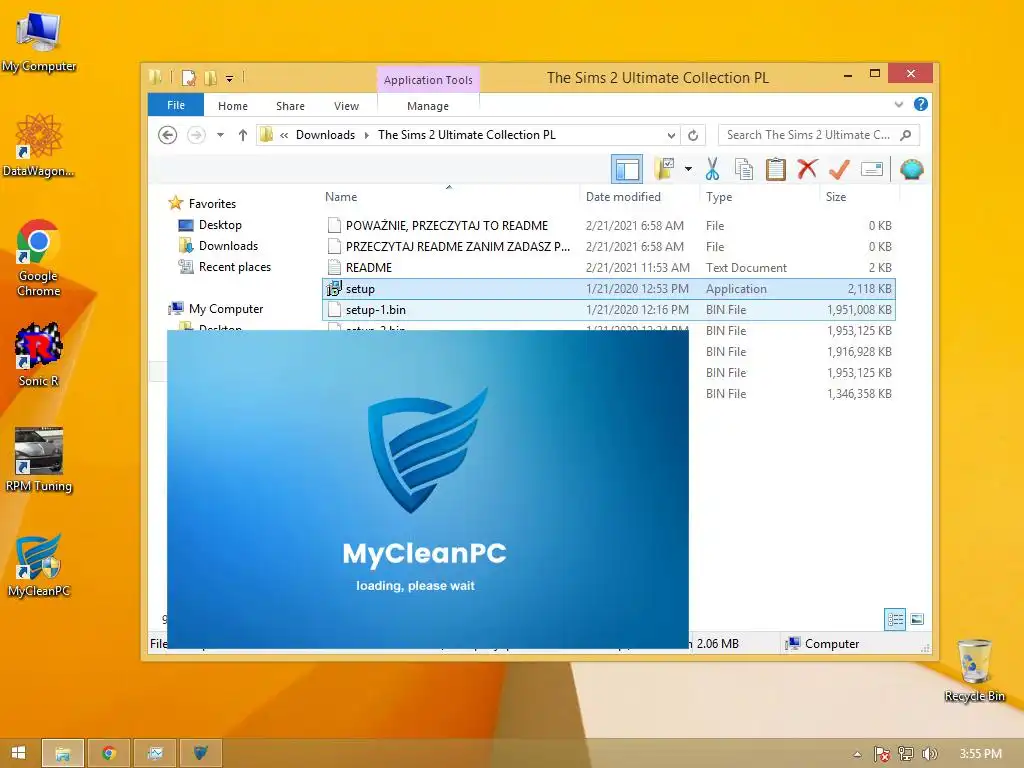Open the View ribbon tab

click(346, 106)
